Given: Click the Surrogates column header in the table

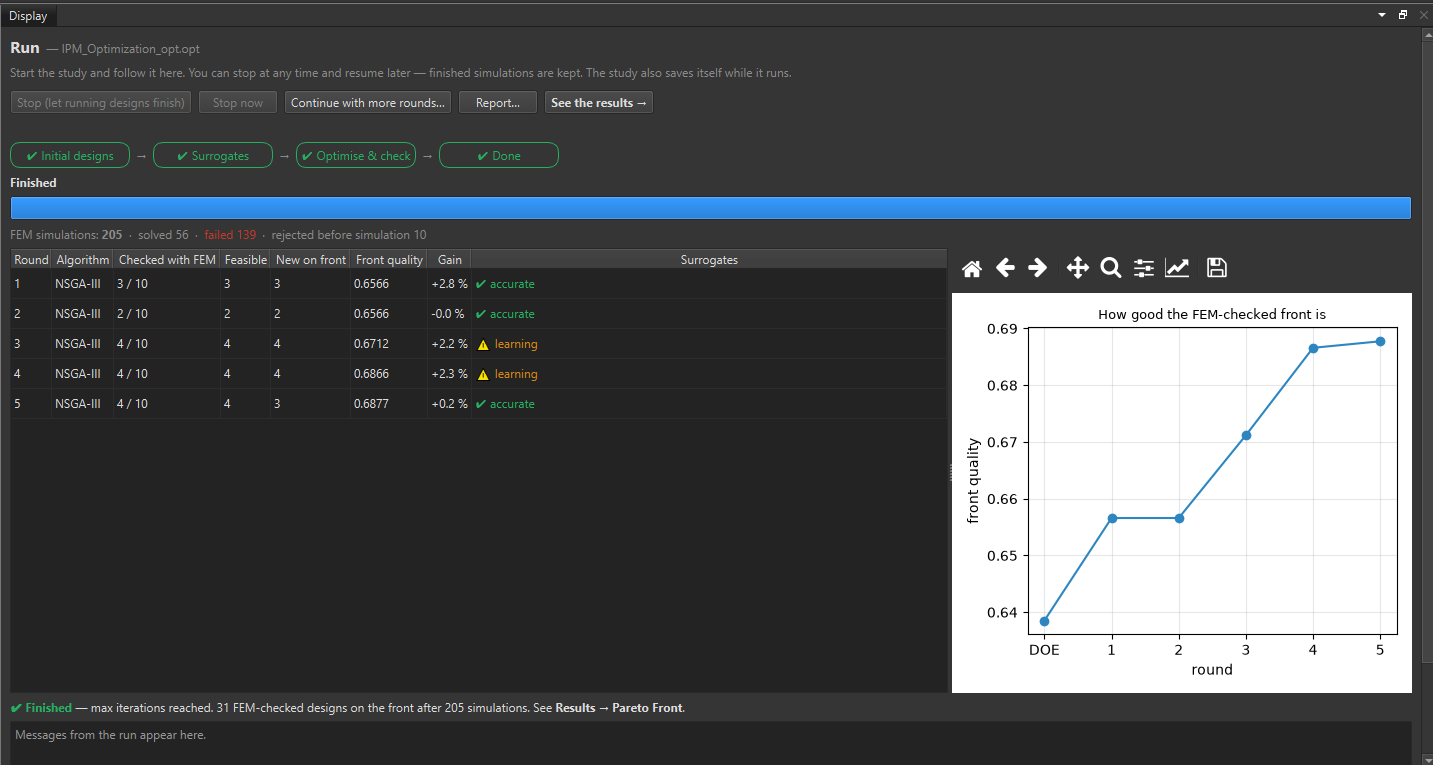Looking at the screenshot, I should 709,260.
